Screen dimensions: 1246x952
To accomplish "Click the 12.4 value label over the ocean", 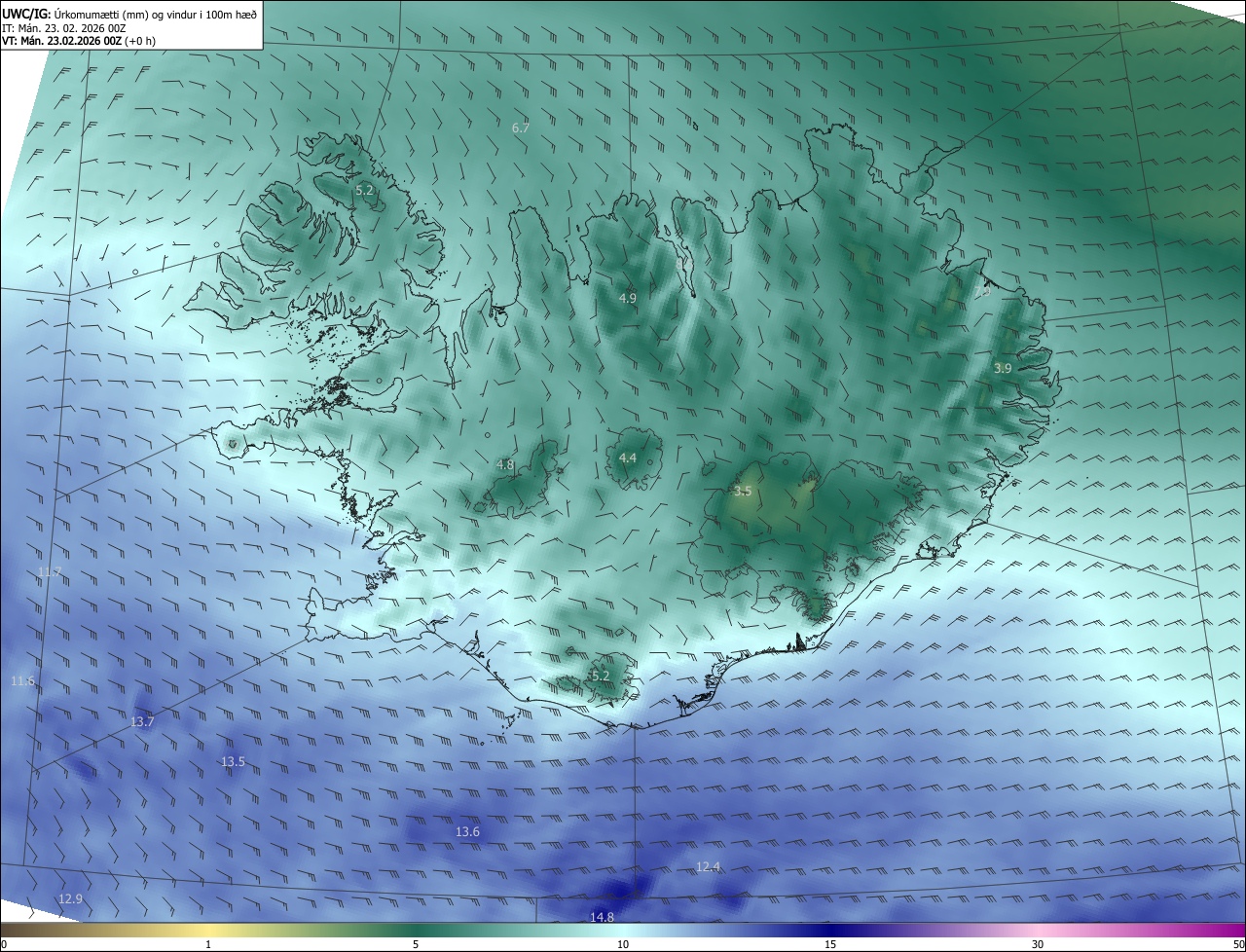I will tap(708, 867).
